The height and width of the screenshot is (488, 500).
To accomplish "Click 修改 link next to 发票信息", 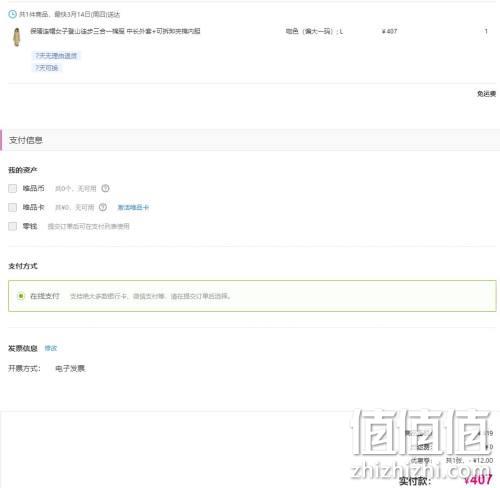I will point(51,348).
